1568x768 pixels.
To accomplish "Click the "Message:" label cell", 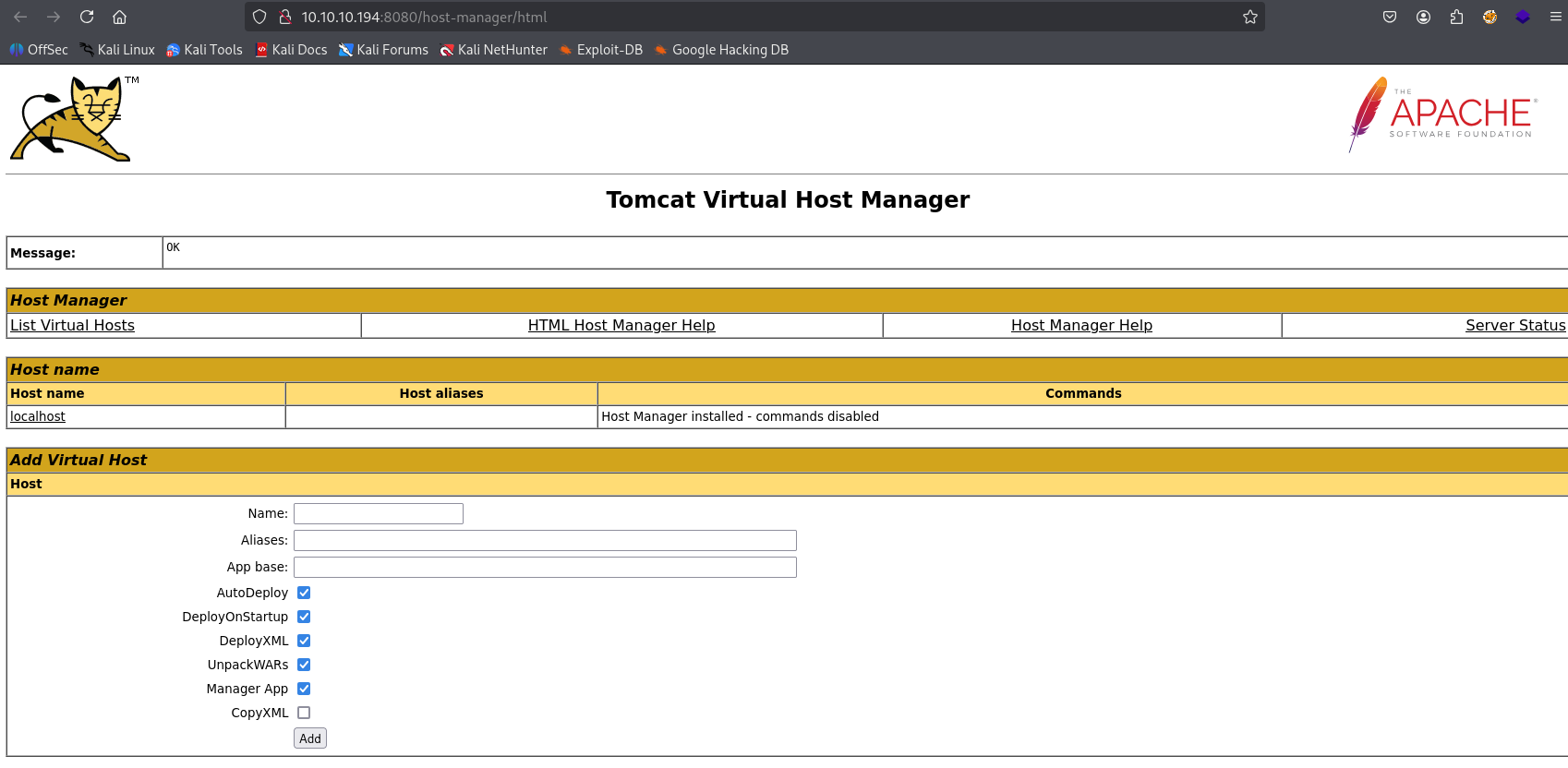I will [85, 253].
